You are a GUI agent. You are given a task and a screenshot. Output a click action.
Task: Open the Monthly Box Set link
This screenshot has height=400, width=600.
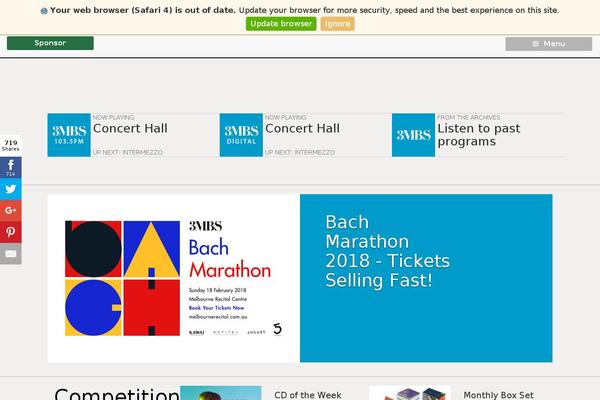pos(498,395)
